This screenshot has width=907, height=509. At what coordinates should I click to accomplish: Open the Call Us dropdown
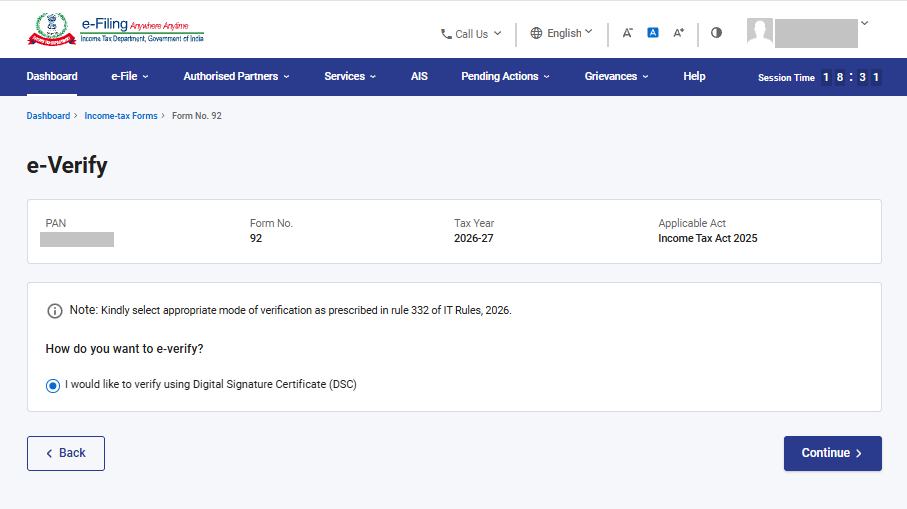(x=471, y=34)
